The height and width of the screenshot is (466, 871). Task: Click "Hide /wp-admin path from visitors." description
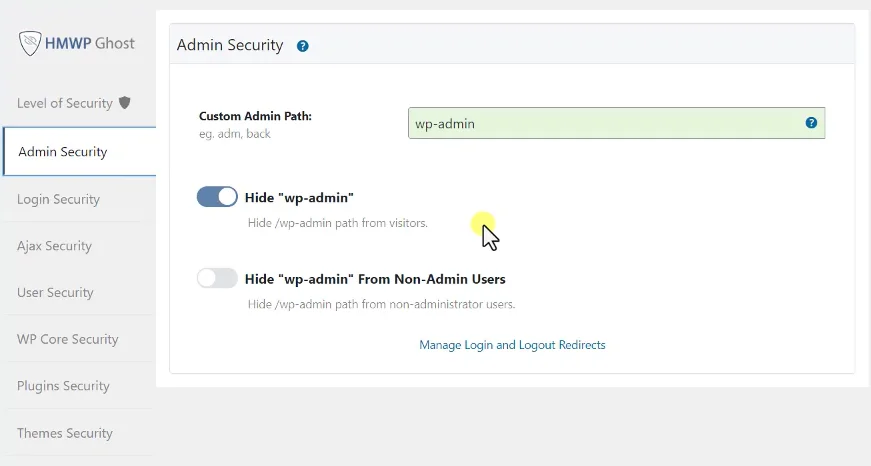click(338, 223)
